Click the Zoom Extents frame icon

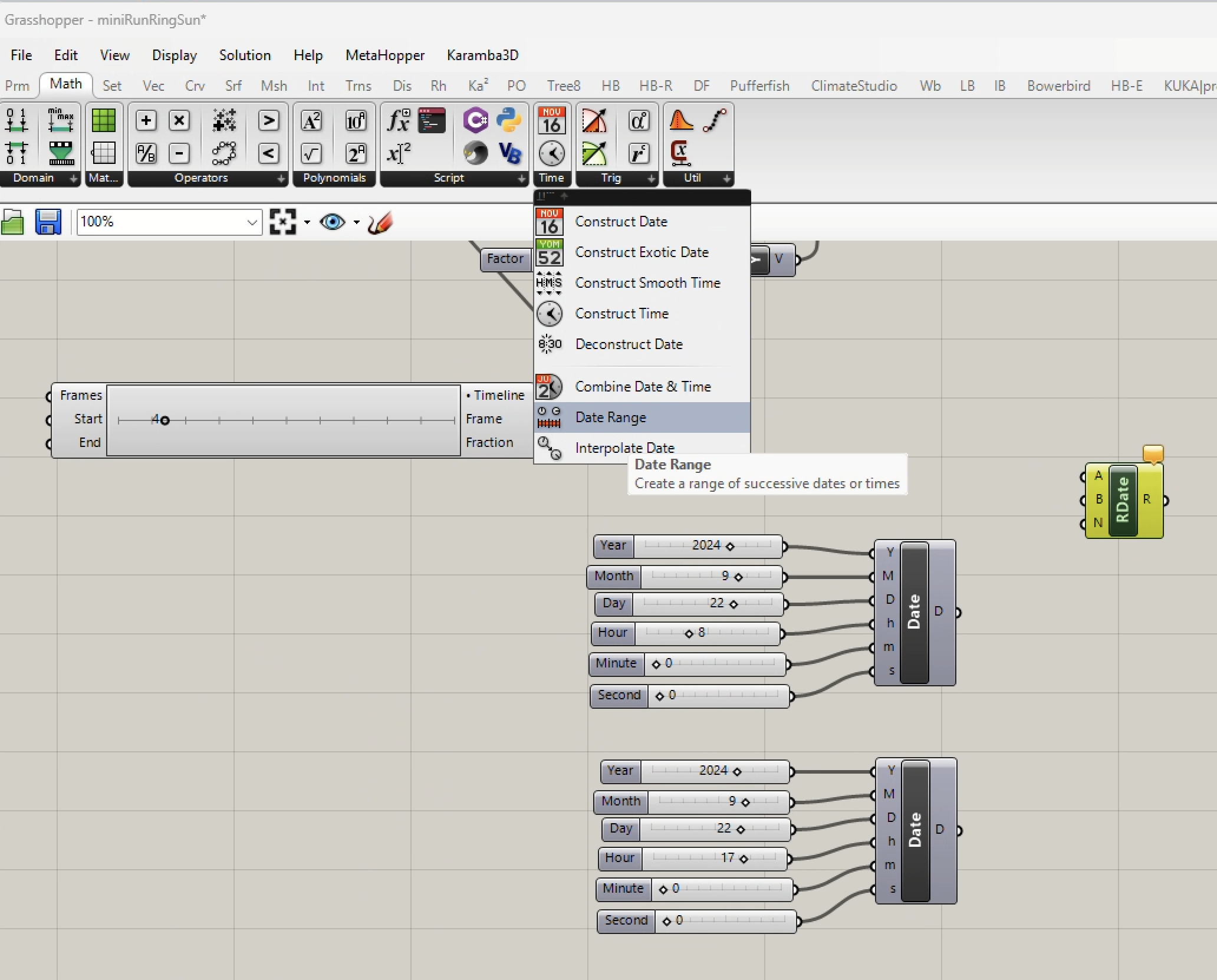(282, 222)
